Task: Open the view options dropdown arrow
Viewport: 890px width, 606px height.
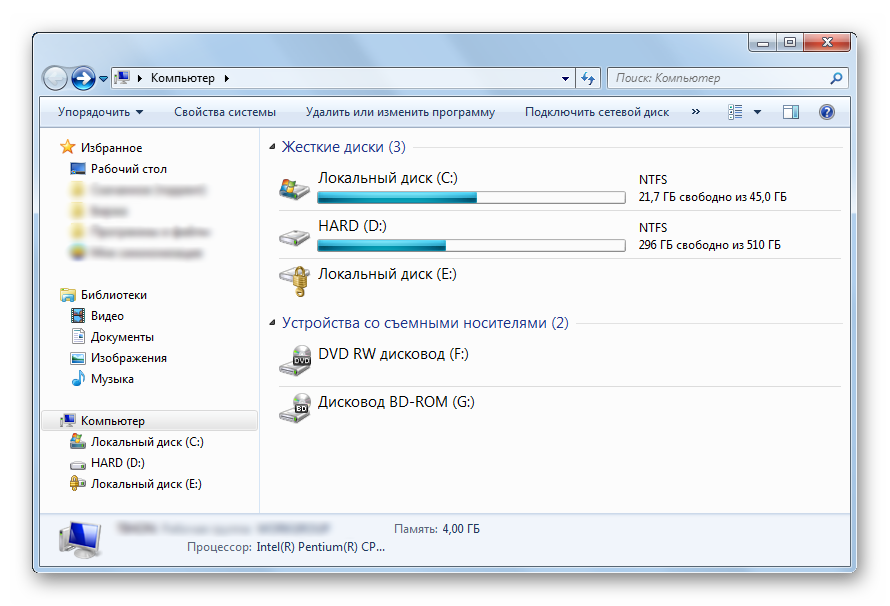Action: click(x=757, y=112)
